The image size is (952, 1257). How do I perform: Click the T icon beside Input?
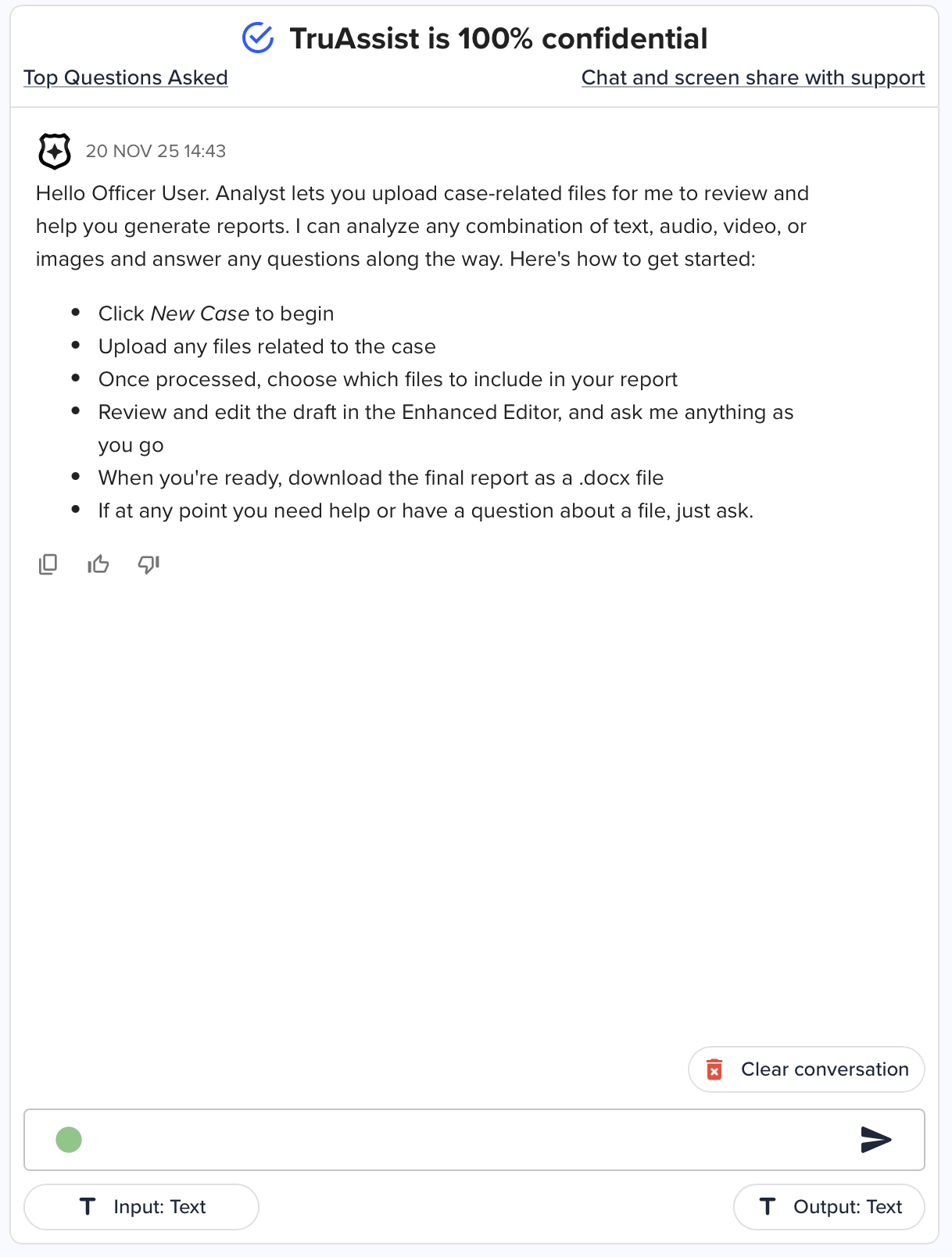[x=88, y=1207]
